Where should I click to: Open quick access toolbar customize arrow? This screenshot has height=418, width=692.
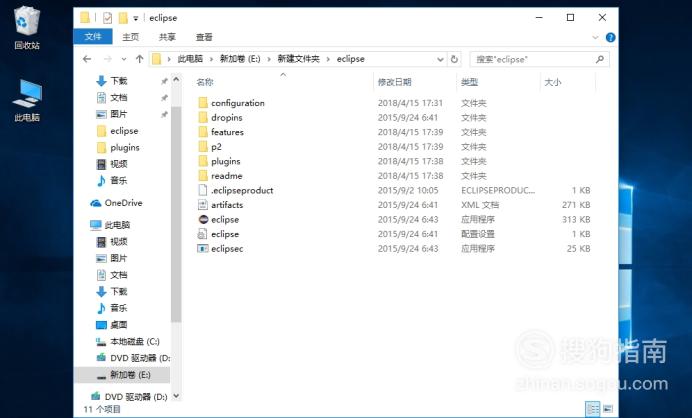(x=135, y=18)
